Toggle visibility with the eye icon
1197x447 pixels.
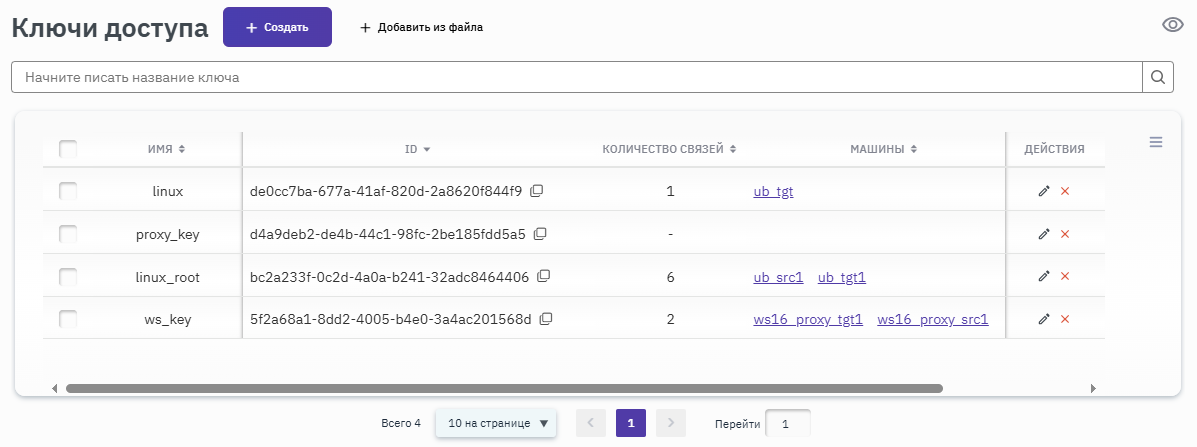pos(1173,26)
